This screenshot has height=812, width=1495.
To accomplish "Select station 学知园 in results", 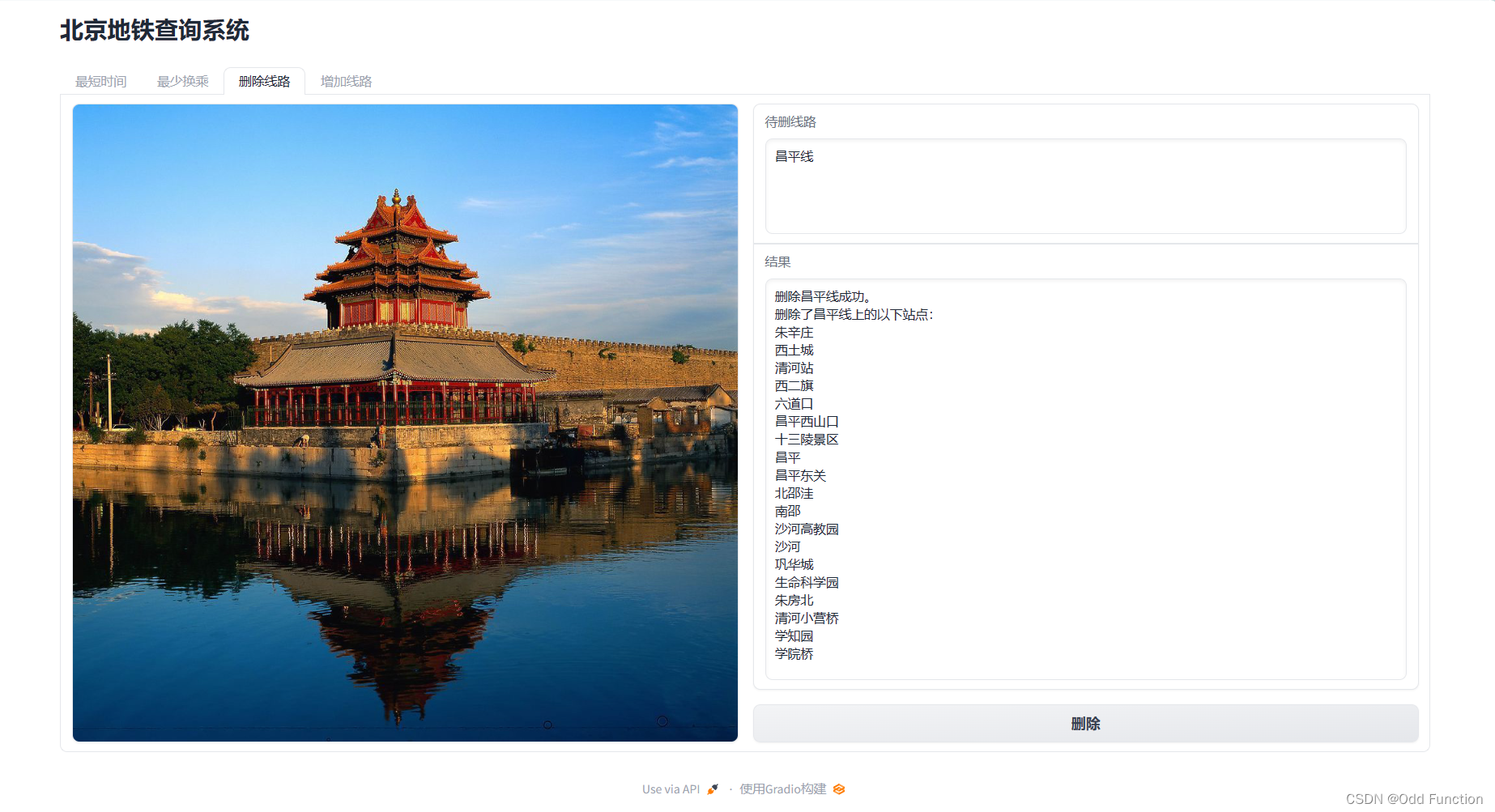I will pos(794,636).
